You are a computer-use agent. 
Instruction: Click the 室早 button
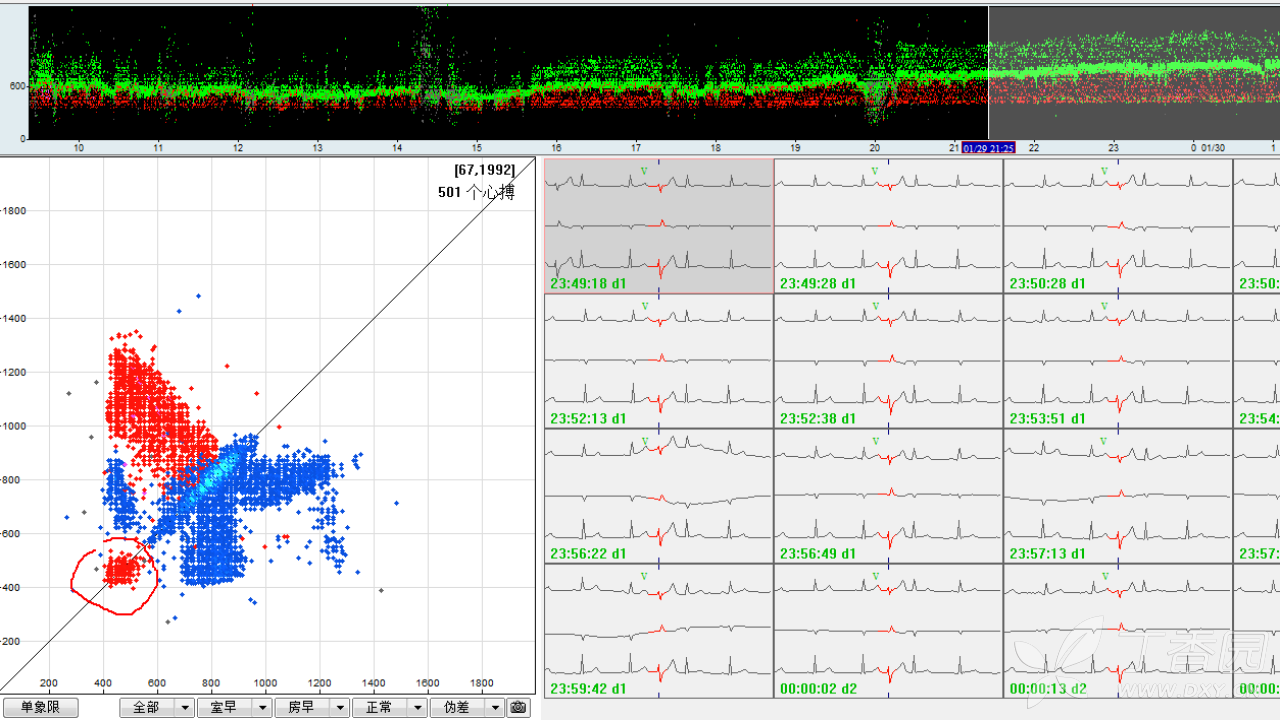coord(224,707)
